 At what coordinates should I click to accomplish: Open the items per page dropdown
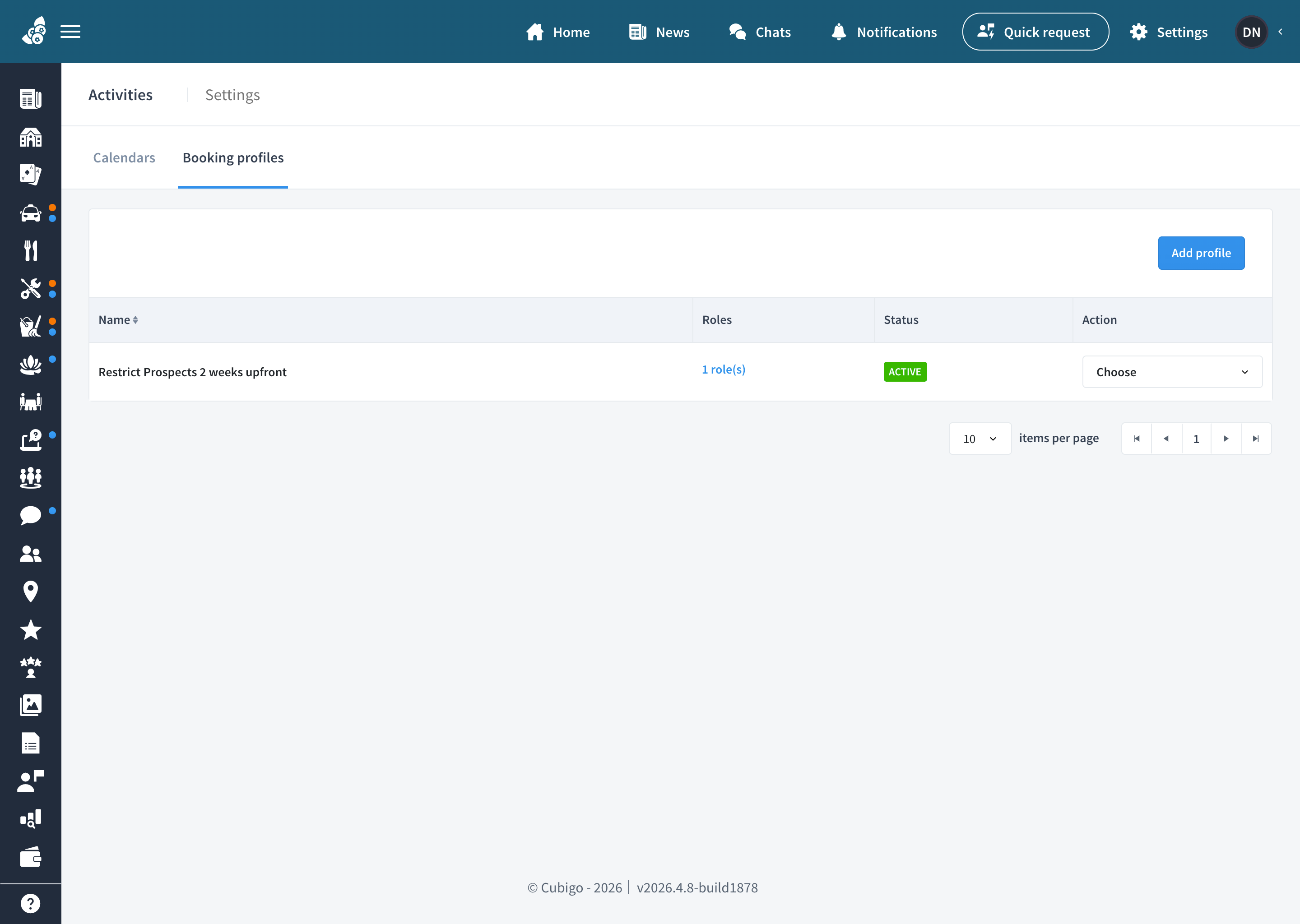click(x=980, y=439)
